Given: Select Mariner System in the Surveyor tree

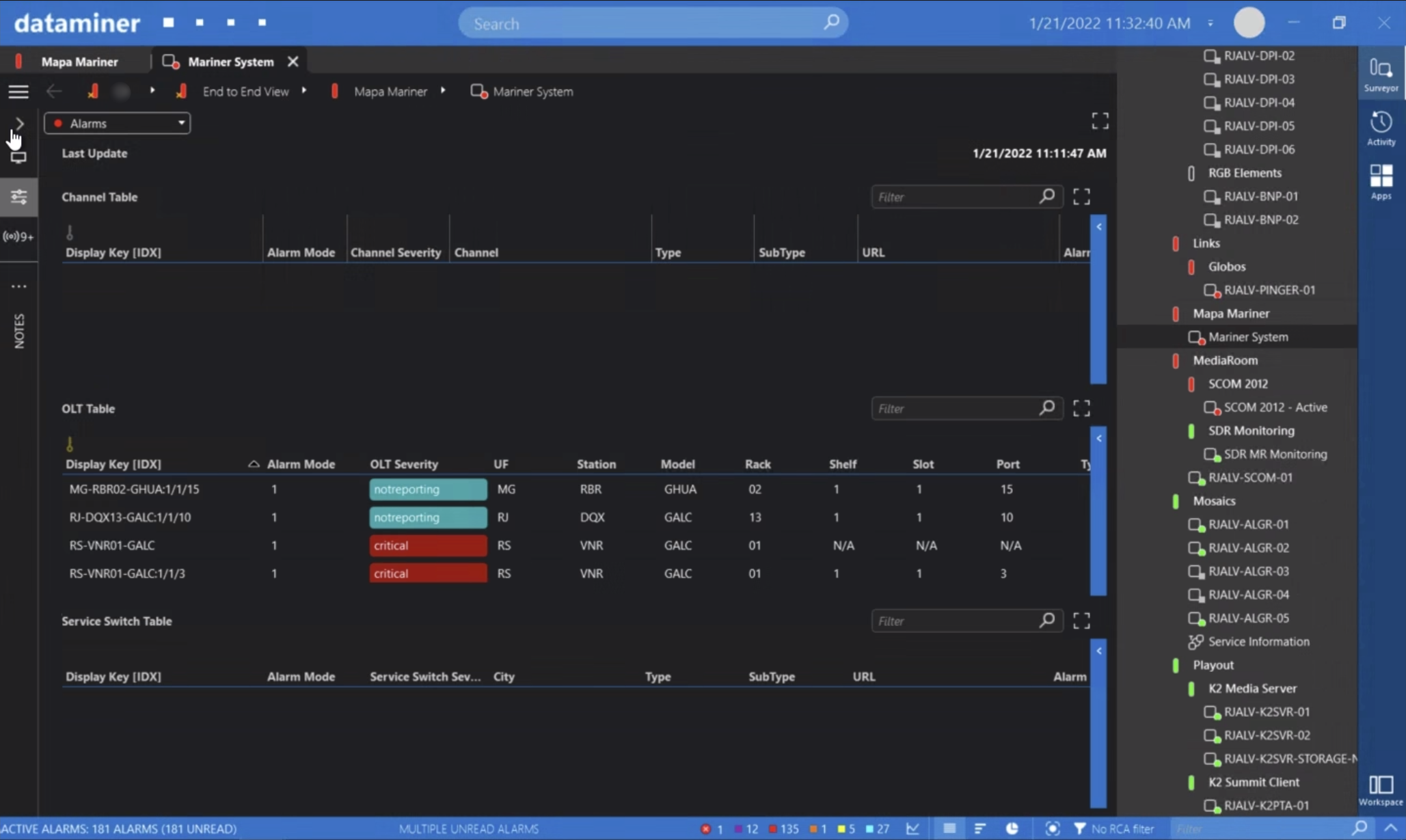Looking at the screenshot, I should (x=1248, y=337).
